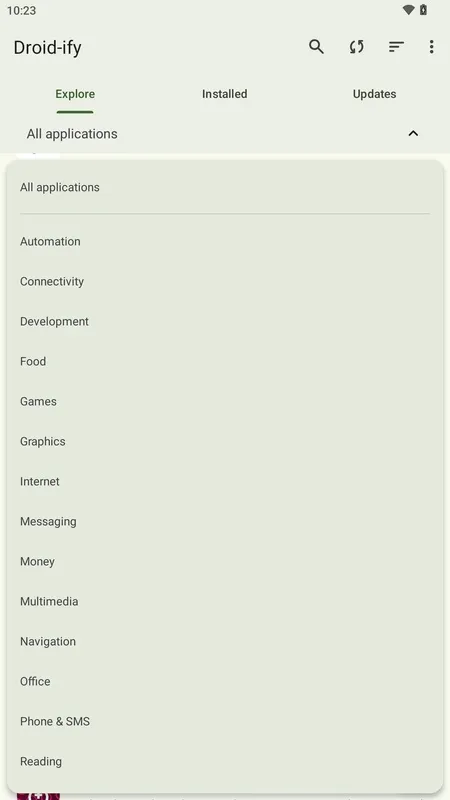The height and width of the screenshot is (800, 450).
Task: Select the Automation category
Action: pyautogui.click(x=225, y=241)
